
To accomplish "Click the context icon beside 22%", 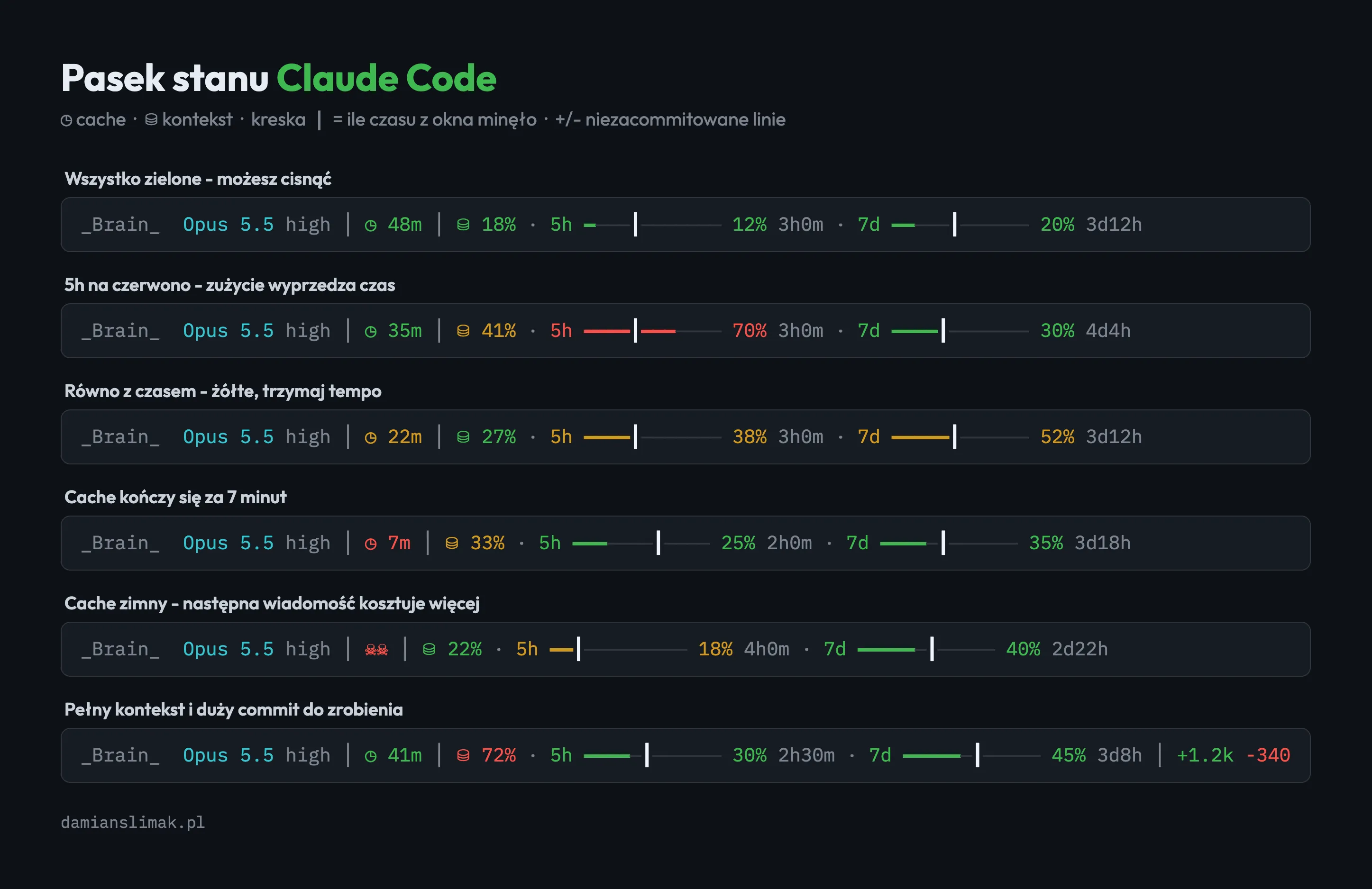I will (x=429, y=649).
